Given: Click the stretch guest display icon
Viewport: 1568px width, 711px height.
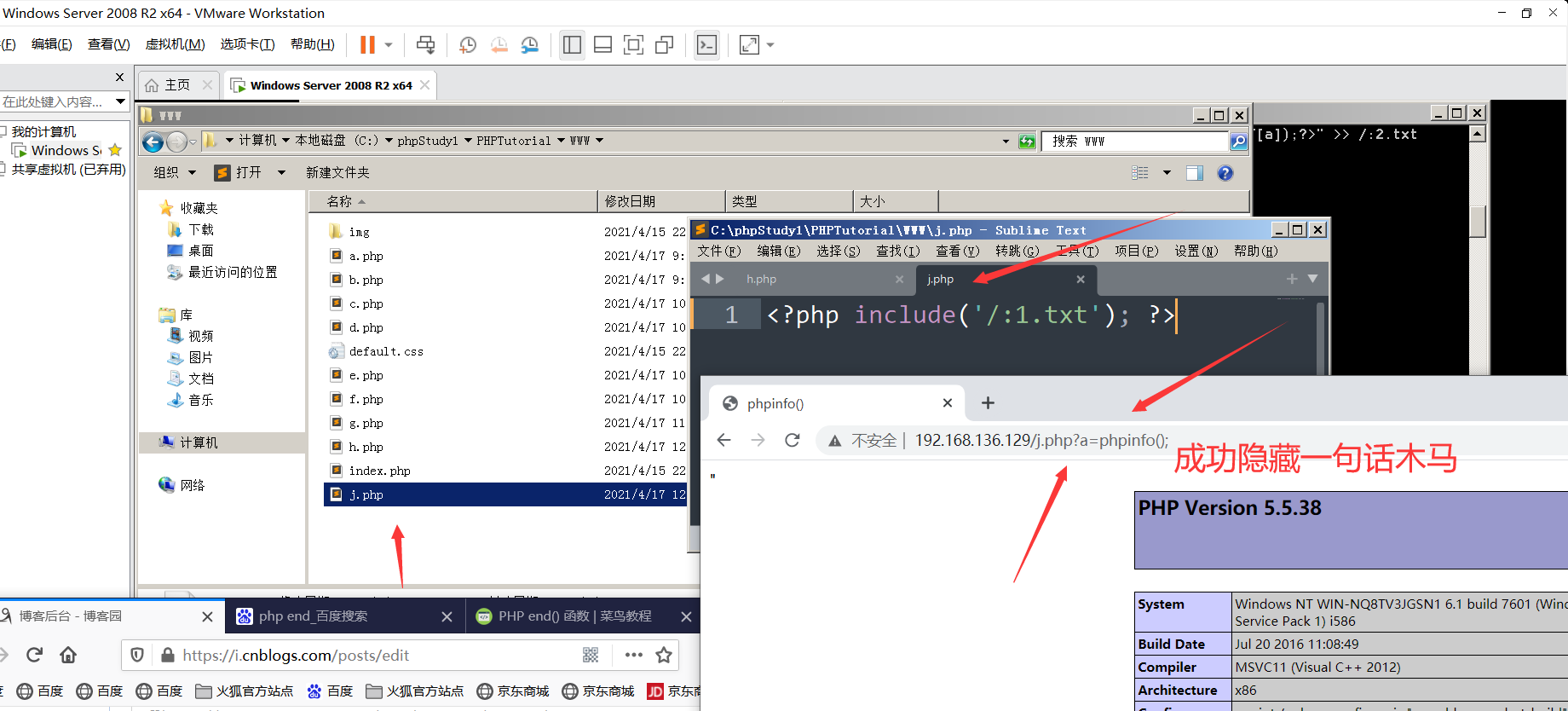Looking at the screenshot, I should 749,45.
